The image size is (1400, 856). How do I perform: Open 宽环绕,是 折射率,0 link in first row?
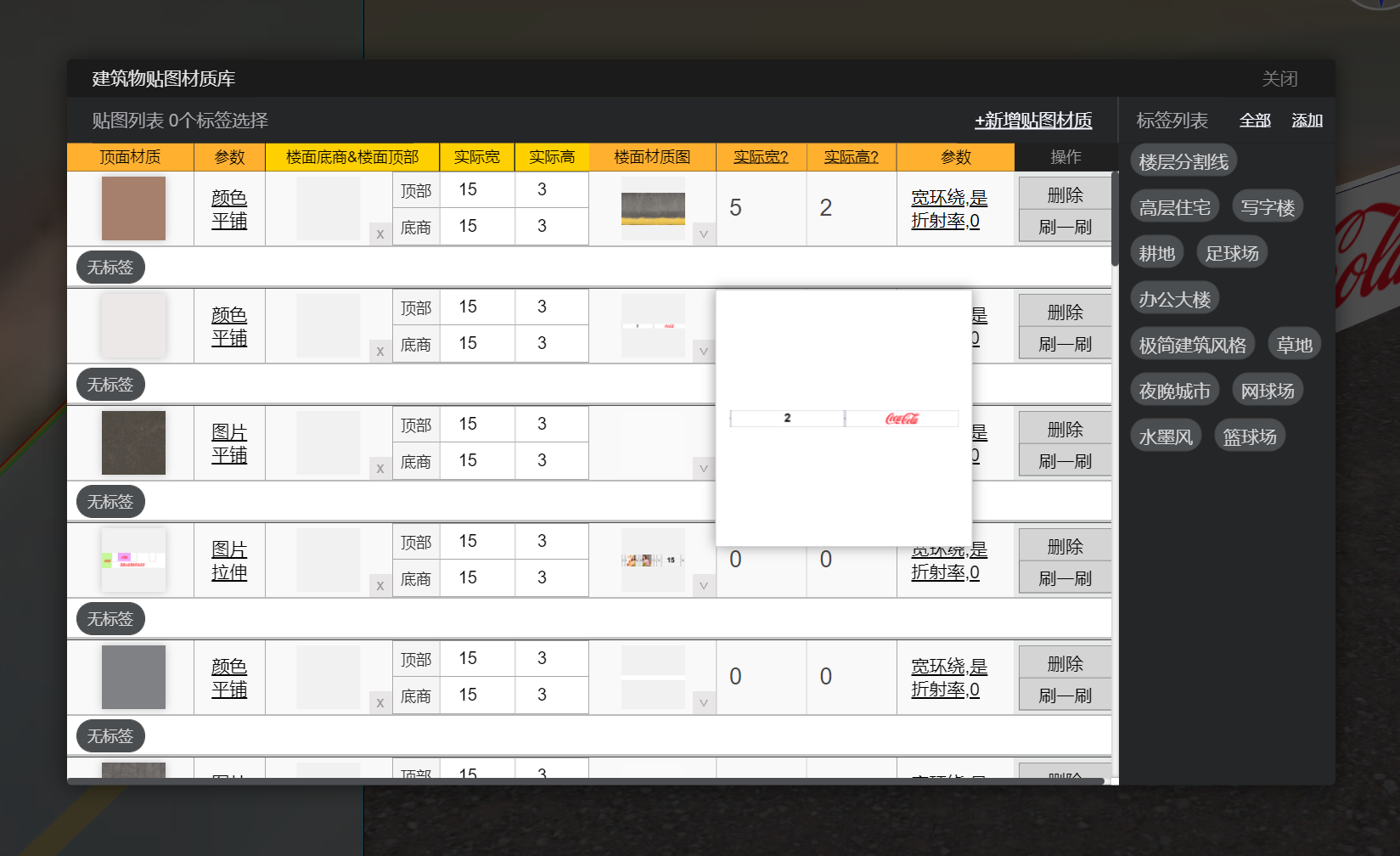[949, 209]
